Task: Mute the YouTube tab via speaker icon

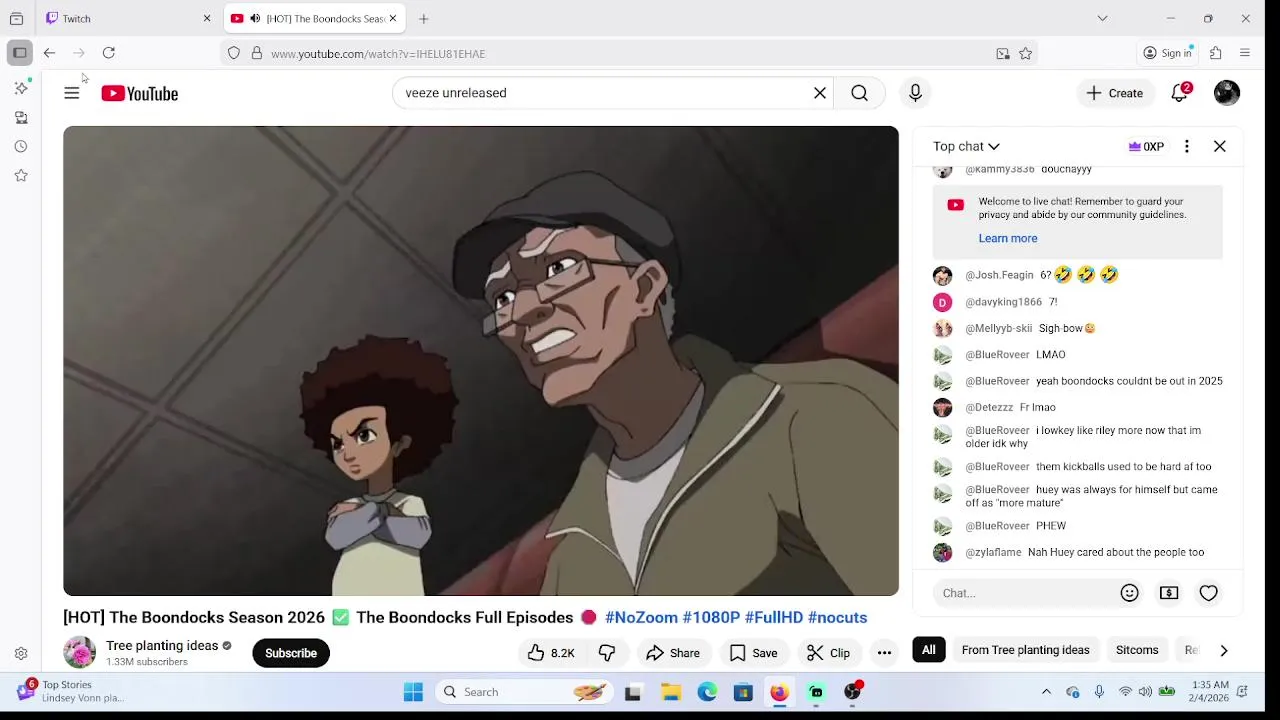Action: [255, 18]
